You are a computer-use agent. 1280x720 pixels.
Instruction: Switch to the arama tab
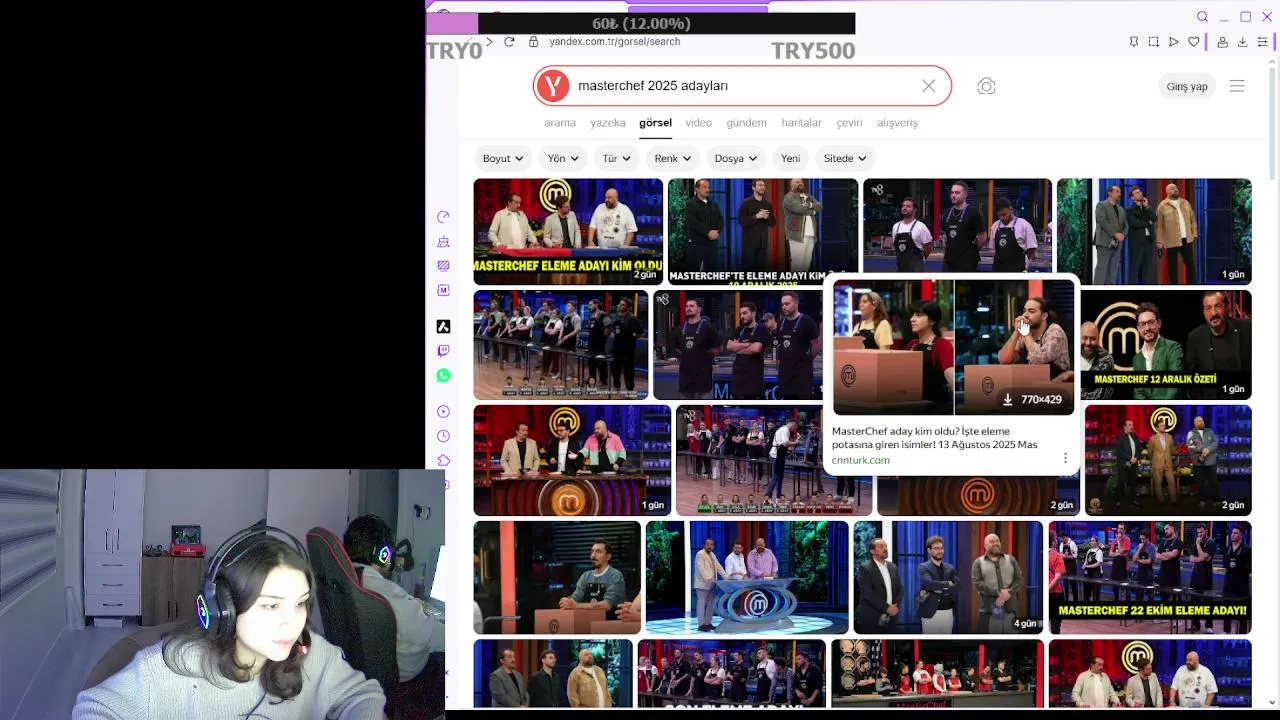(x=560, y=123)
